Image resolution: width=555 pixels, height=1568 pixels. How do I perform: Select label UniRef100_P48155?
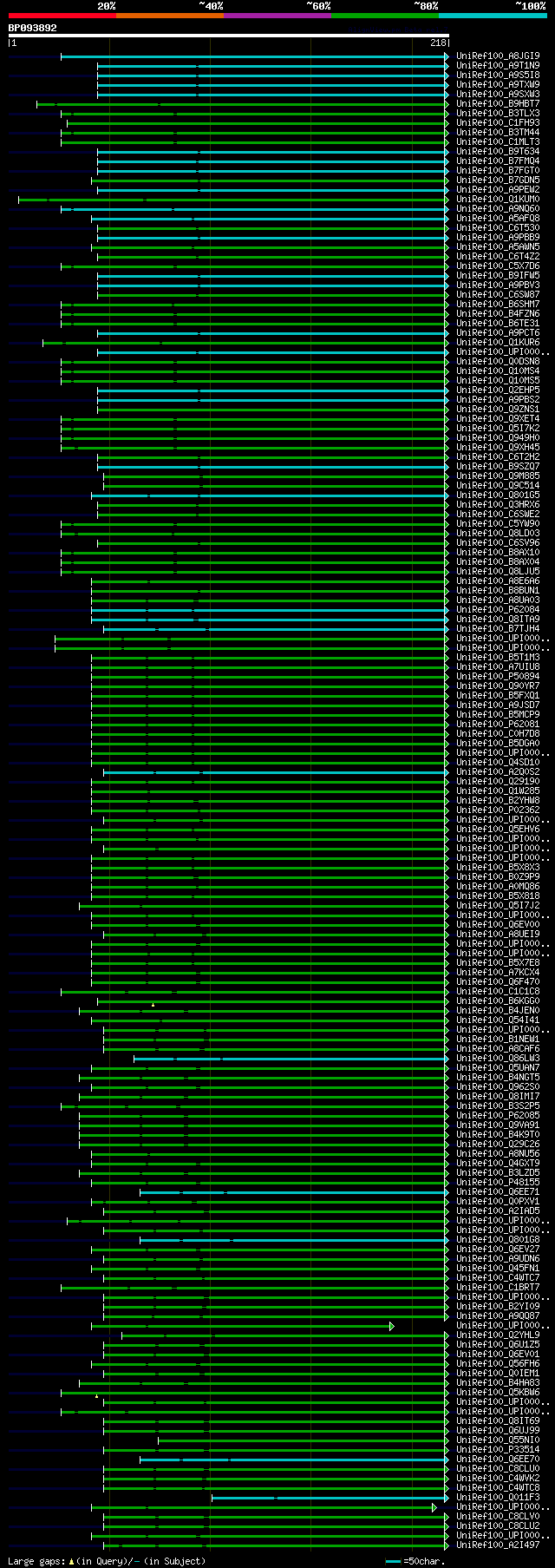pos(498,1183)
